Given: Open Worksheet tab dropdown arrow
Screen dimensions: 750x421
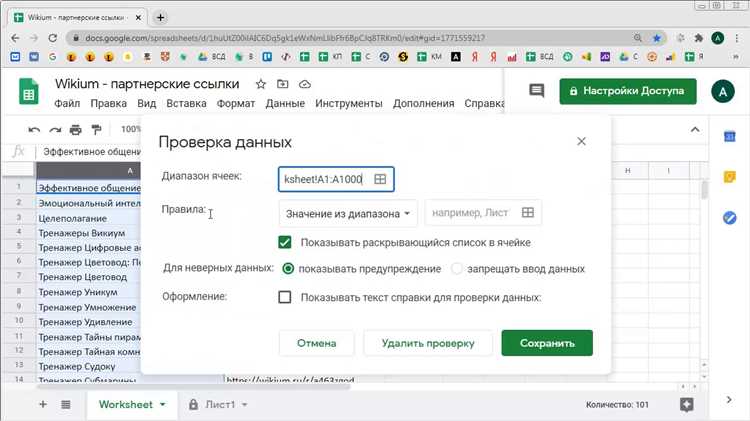Looking at the screenshot, I should pos(163,404).
